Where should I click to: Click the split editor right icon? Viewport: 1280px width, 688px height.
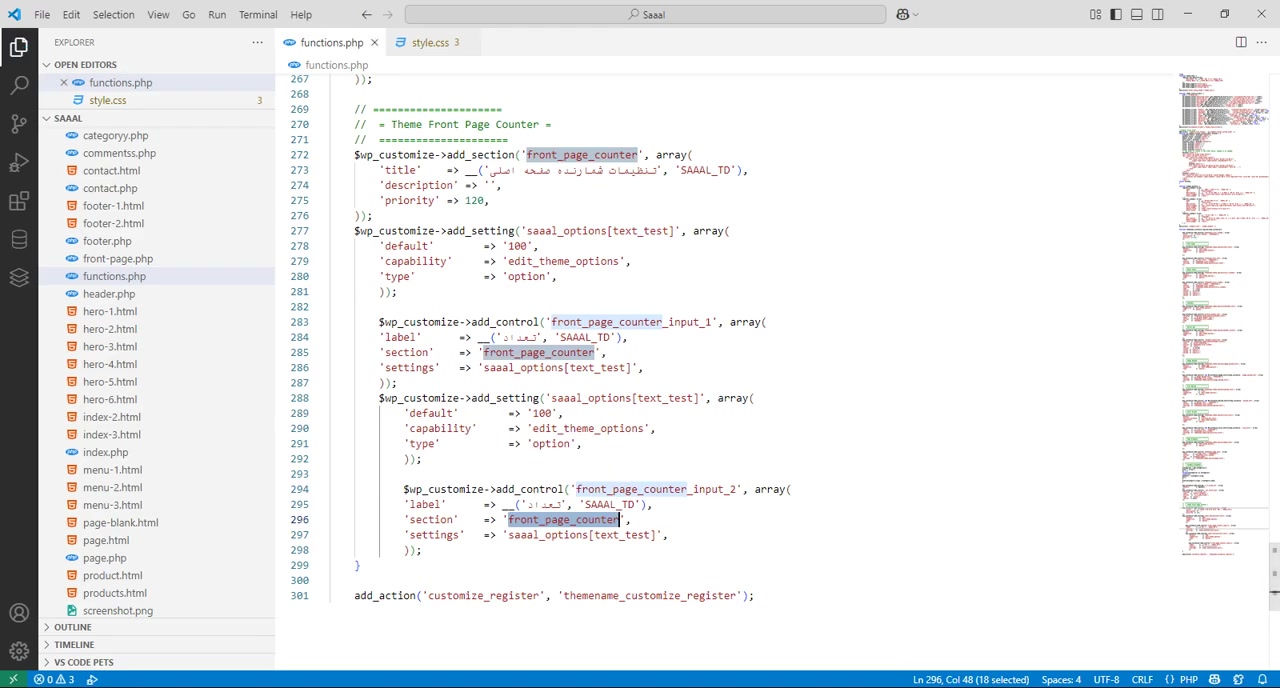point(1240,42)
